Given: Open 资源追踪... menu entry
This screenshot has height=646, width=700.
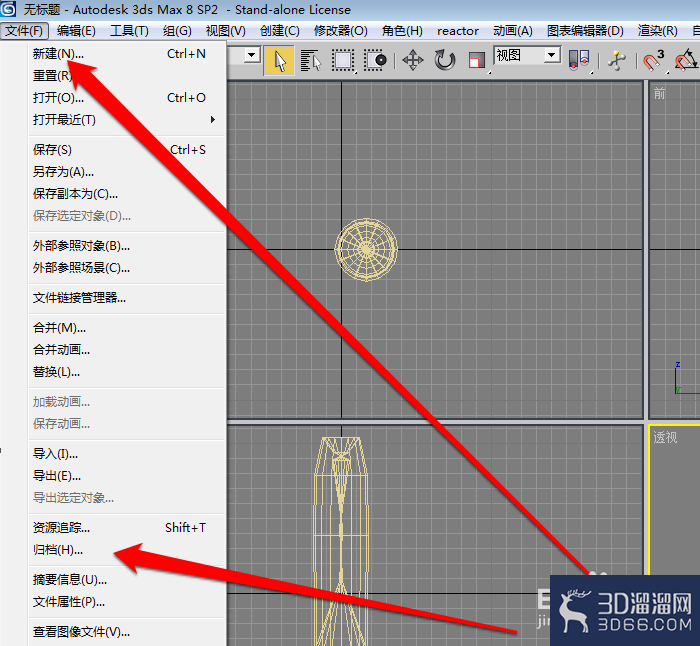Looking at the screenshot, I should click(x=127, y=528).
